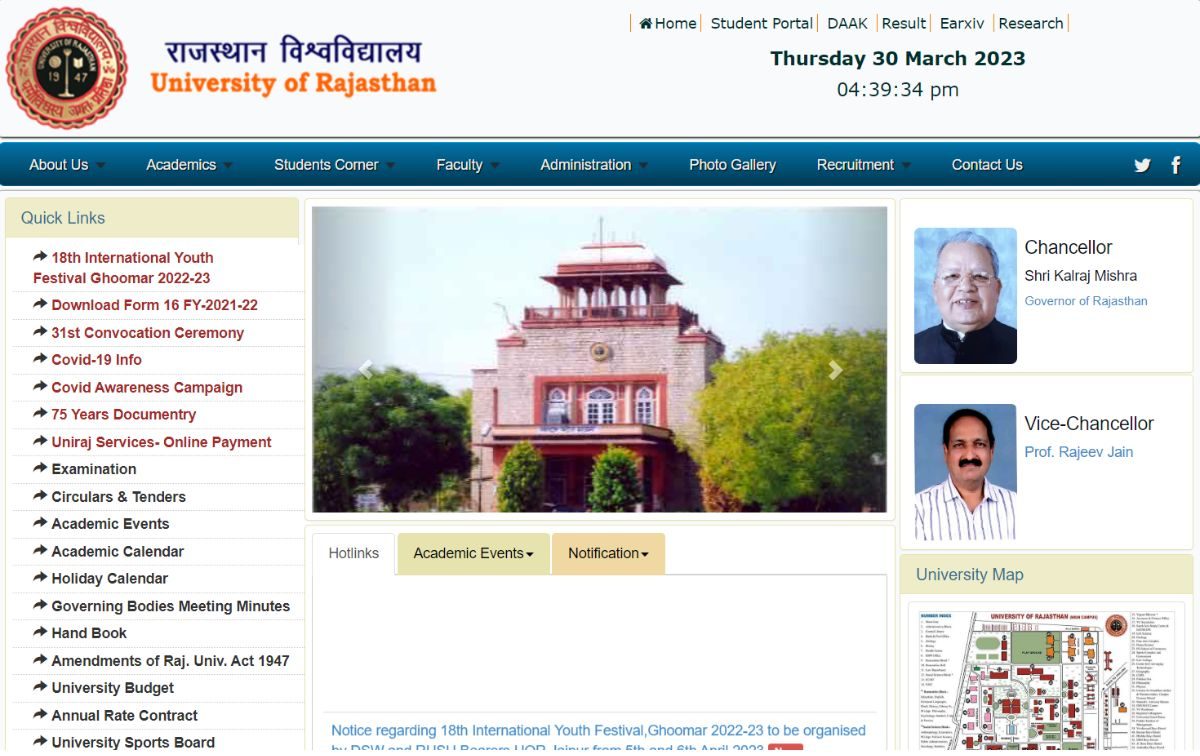Click the Shri Kalraj Mishra name text

pyautogui.click(x=1080, y=276)
